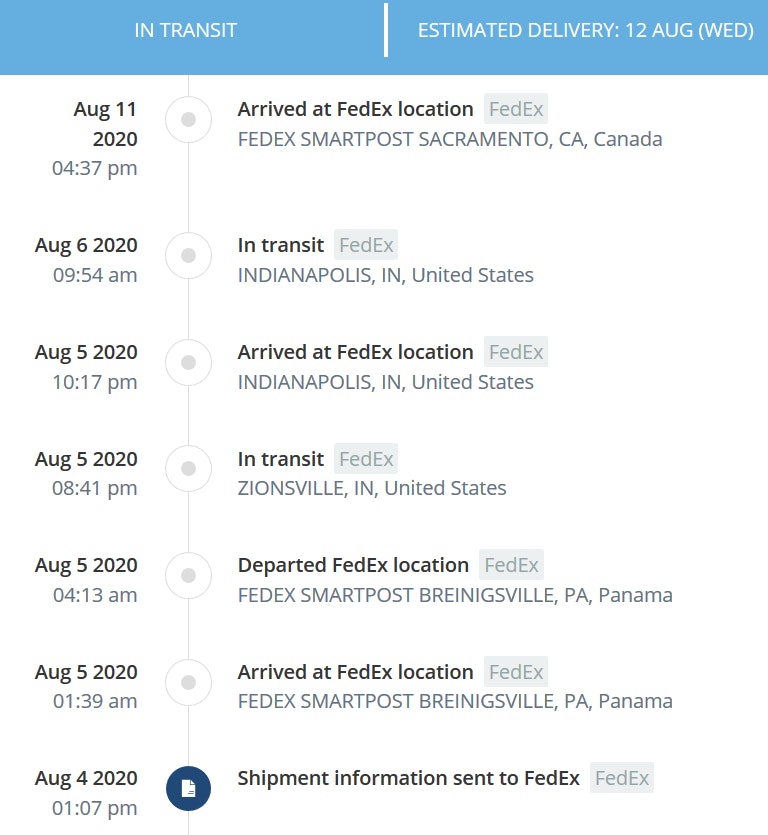Click FedEx tag next to Departed FedEx location
Viewport: 768px width, 835px height.
coord(511,565)
